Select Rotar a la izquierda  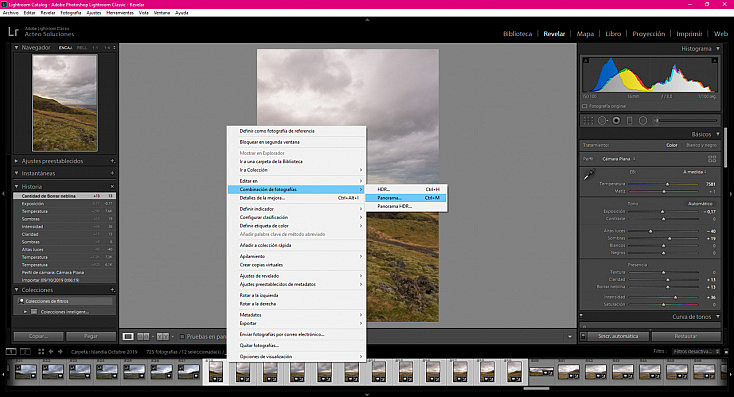[296, 295]
